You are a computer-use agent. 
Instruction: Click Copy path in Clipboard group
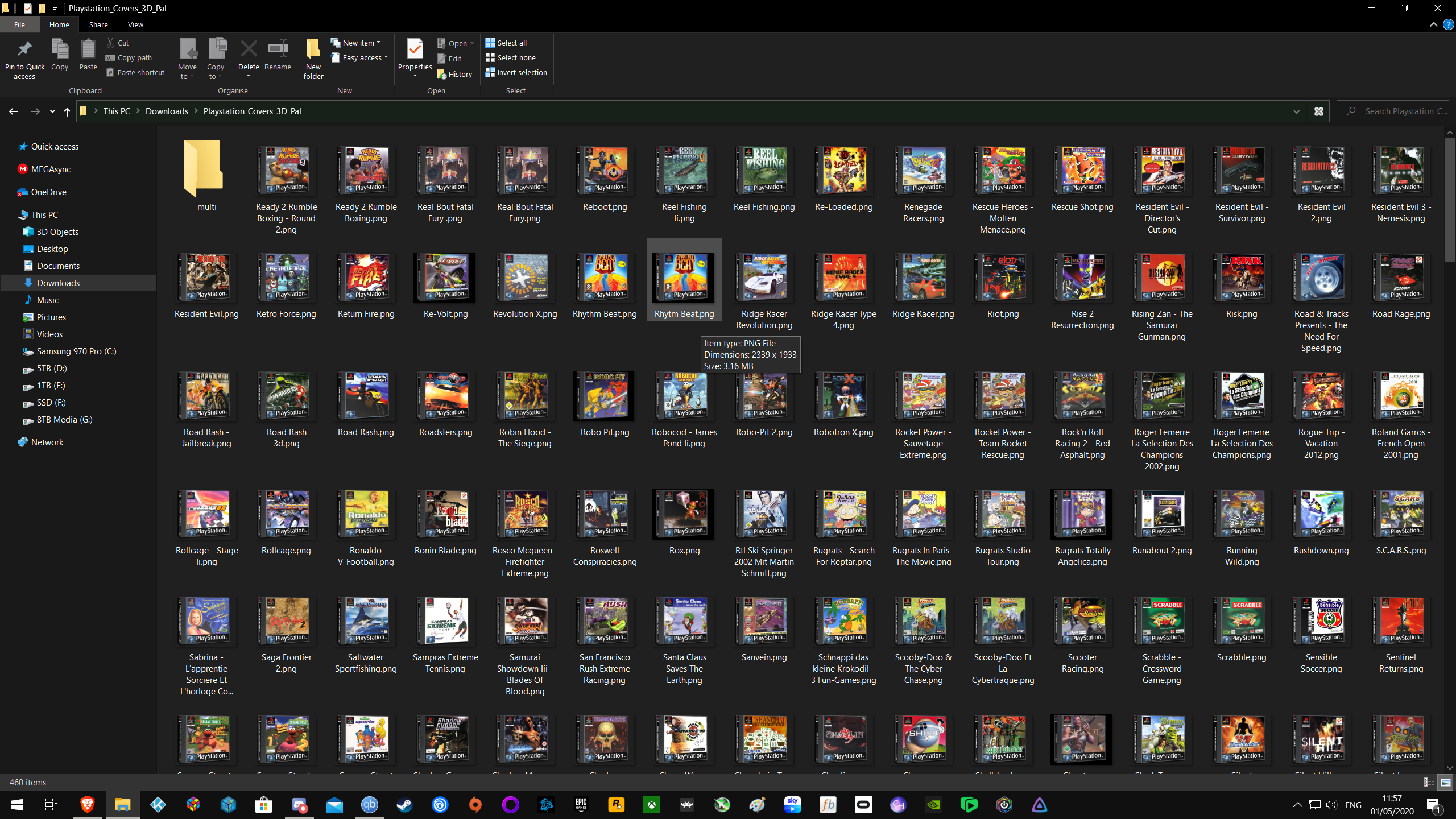pyautogui.click(x=129, y=57)
